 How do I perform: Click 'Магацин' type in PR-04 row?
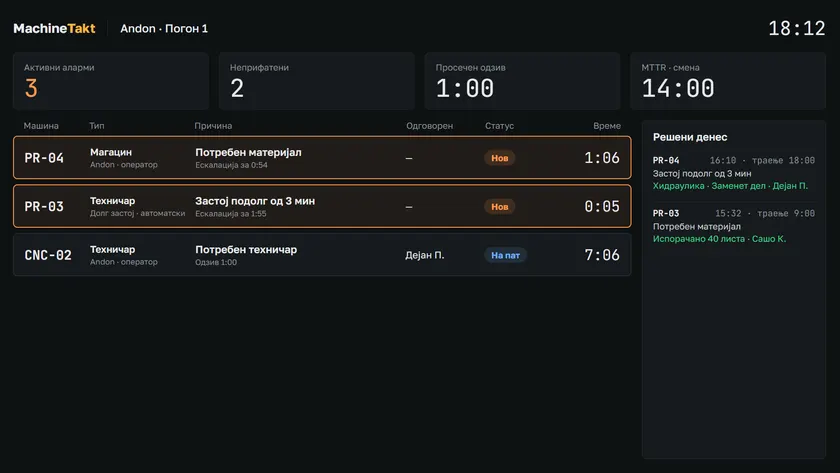[111, 152]
